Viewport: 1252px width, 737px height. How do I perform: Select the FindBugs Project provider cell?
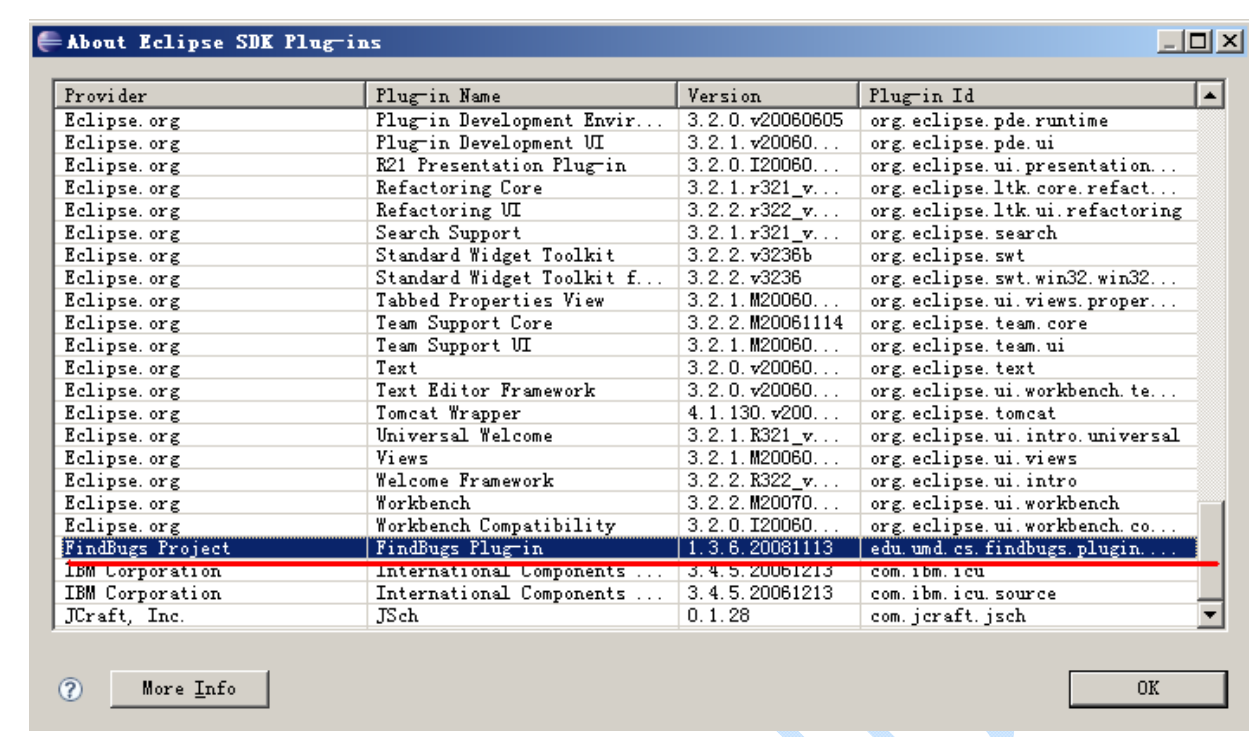(x=147, y=548)
